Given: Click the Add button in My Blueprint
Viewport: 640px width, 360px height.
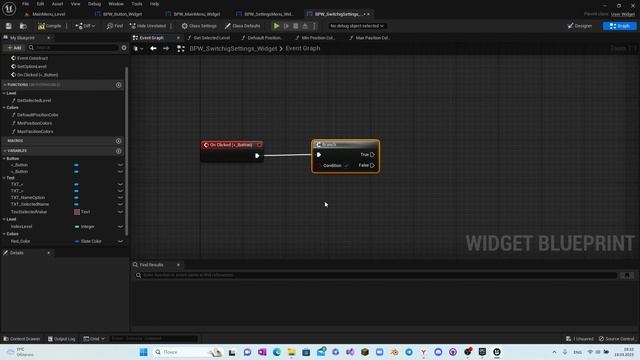Looking at the screenshot, I should pos(14,47).
